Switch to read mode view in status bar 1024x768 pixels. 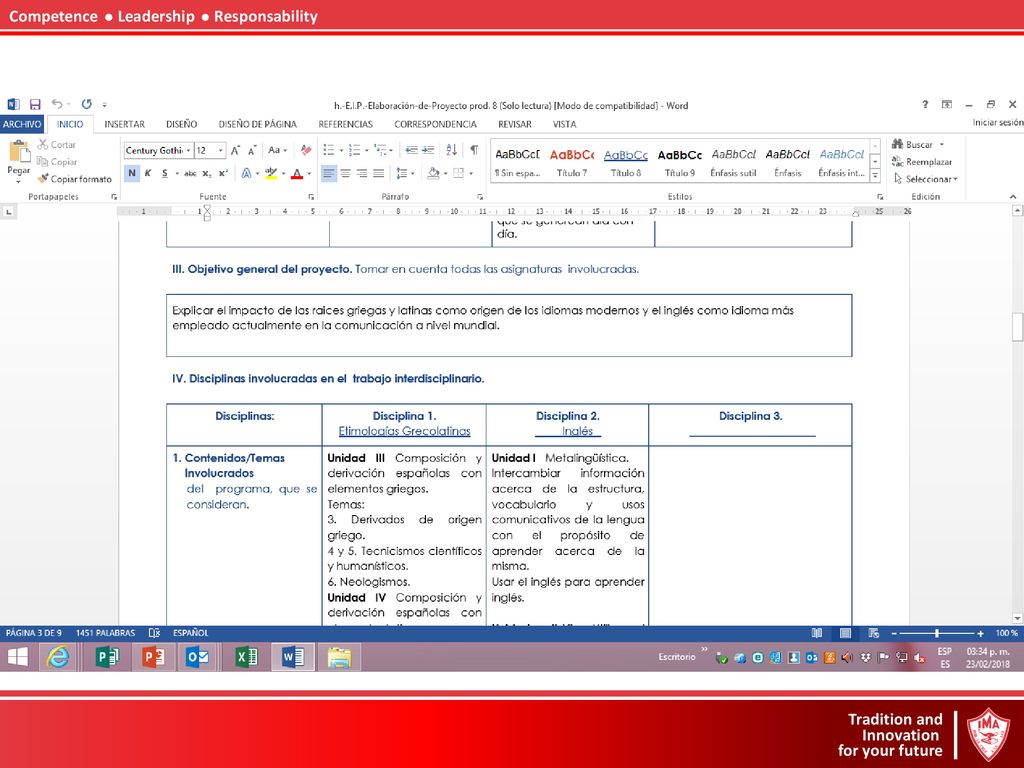(816, 633)
